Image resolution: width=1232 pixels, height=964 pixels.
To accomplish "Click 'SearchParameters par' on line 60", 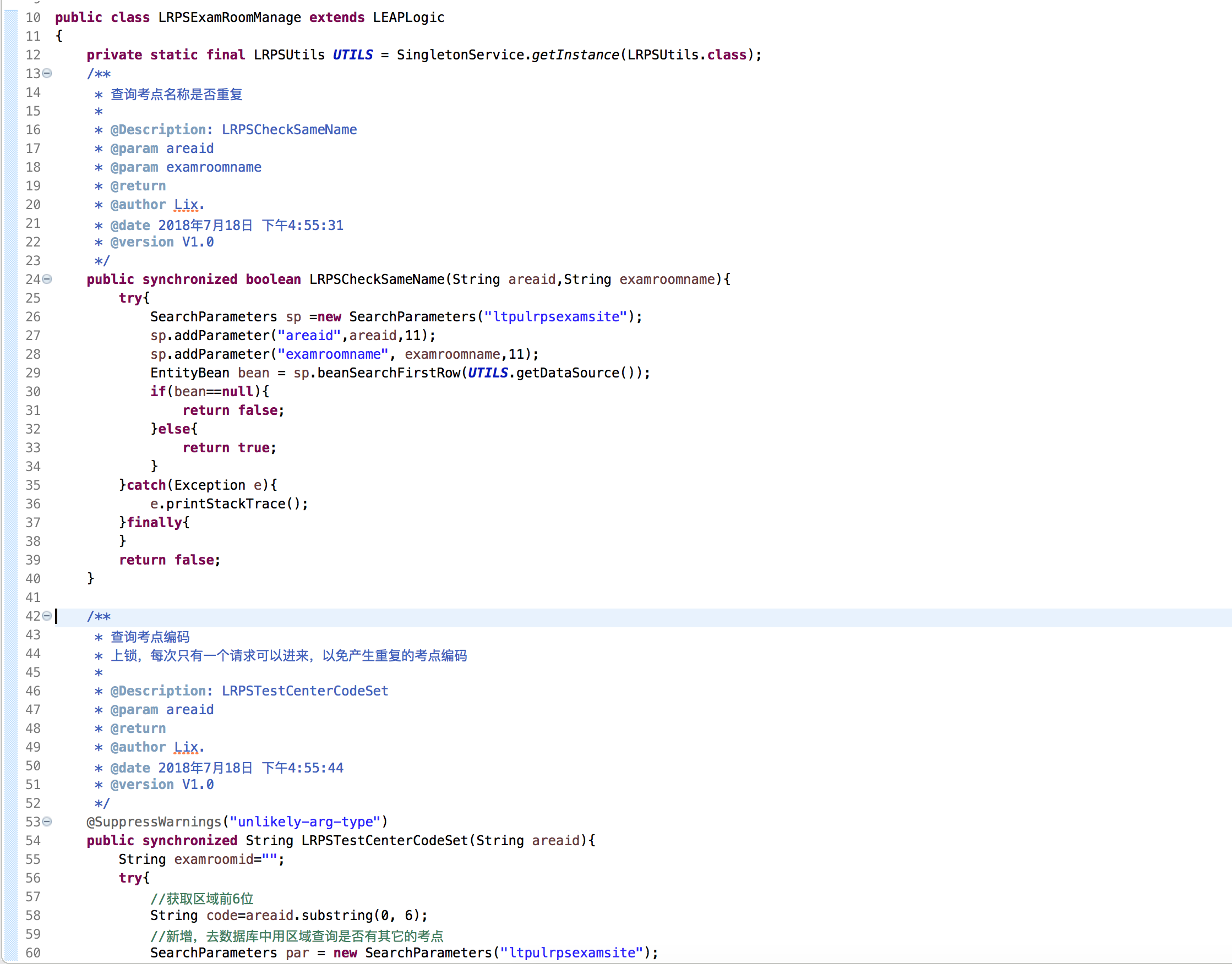I will [x=230, y=952].
